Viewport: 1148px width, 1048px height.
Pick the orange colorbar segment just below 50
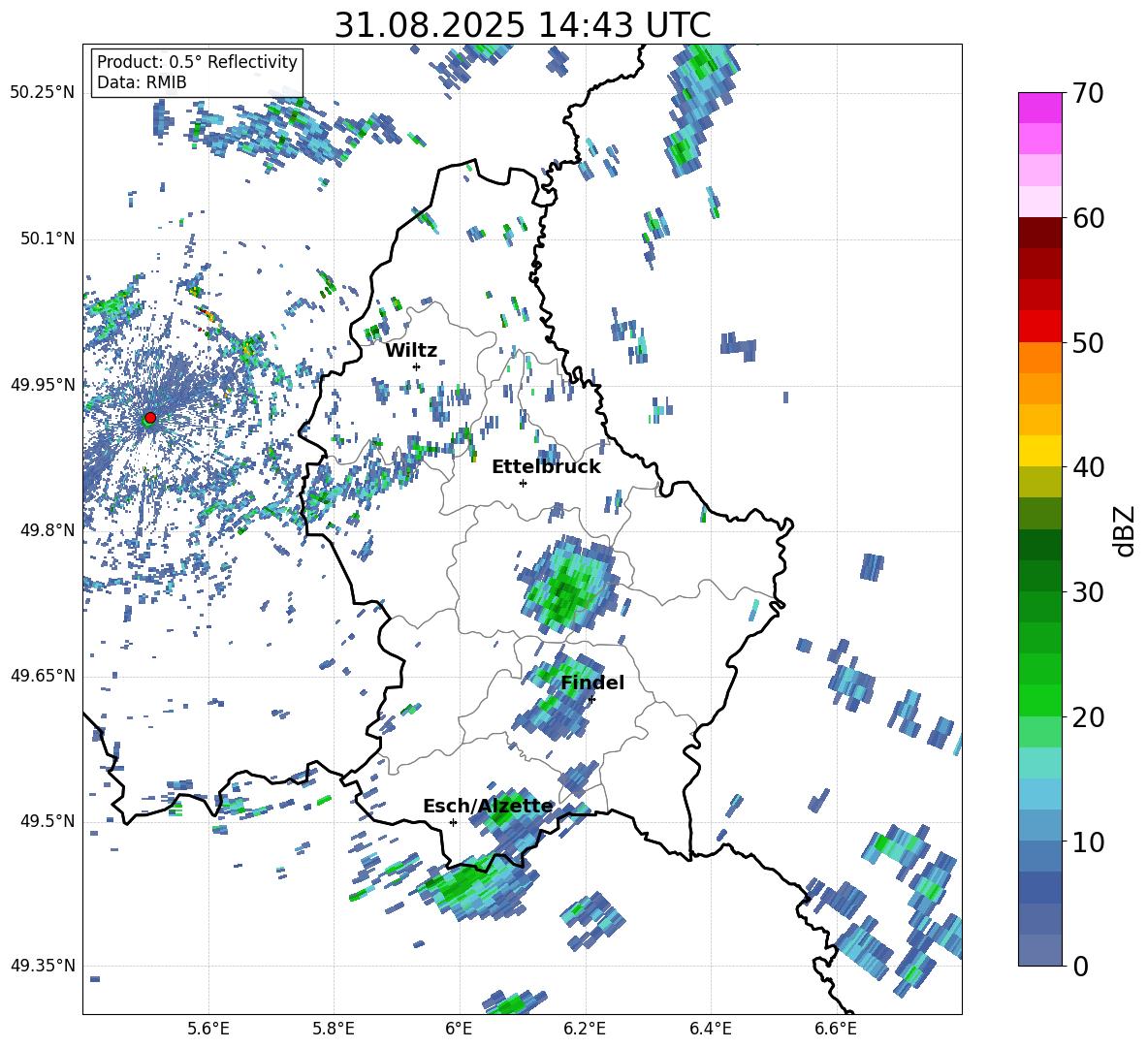pos(1039,357)
